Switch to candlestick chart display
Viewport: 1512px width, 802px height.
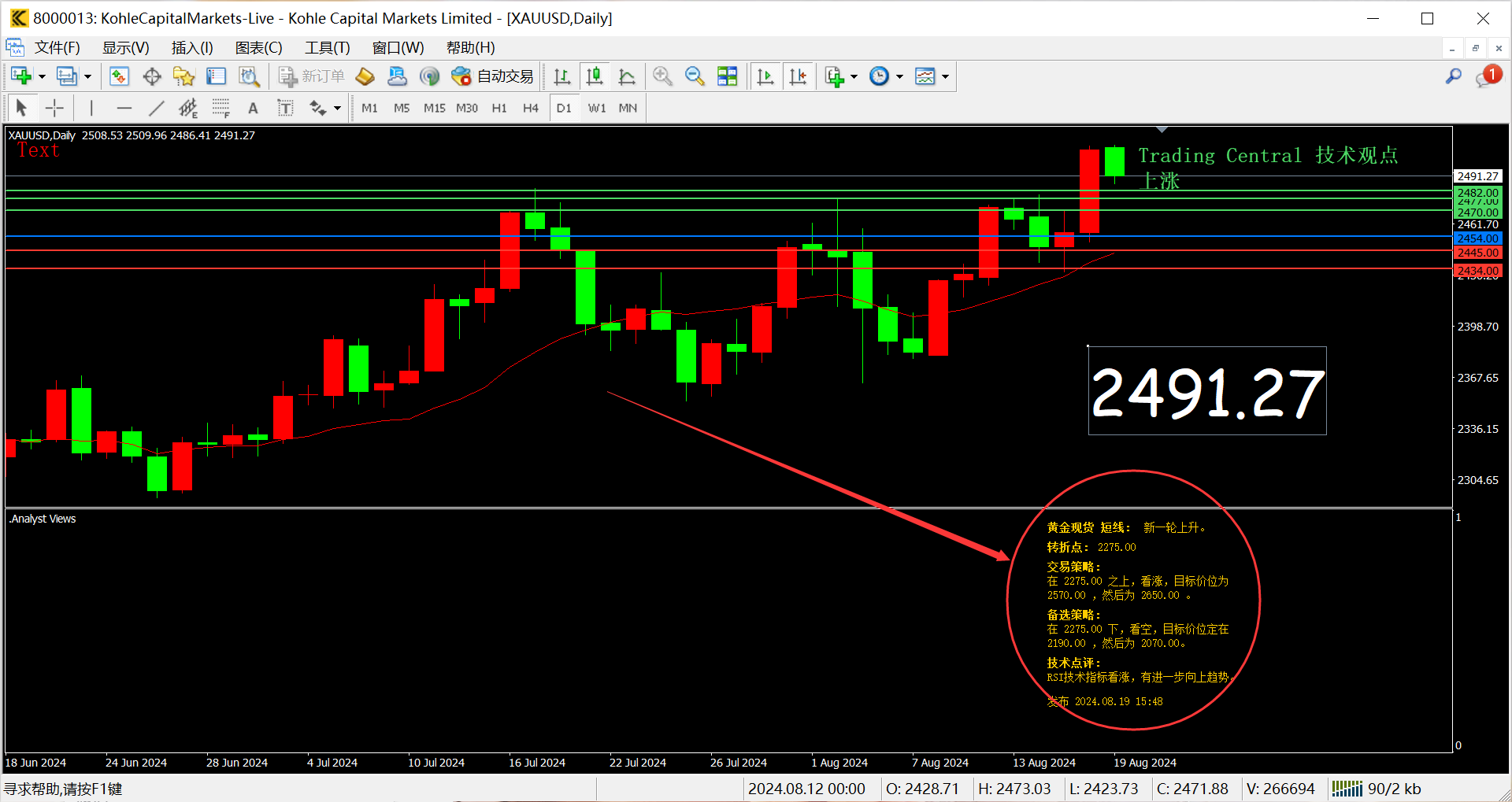click(595, 76)
